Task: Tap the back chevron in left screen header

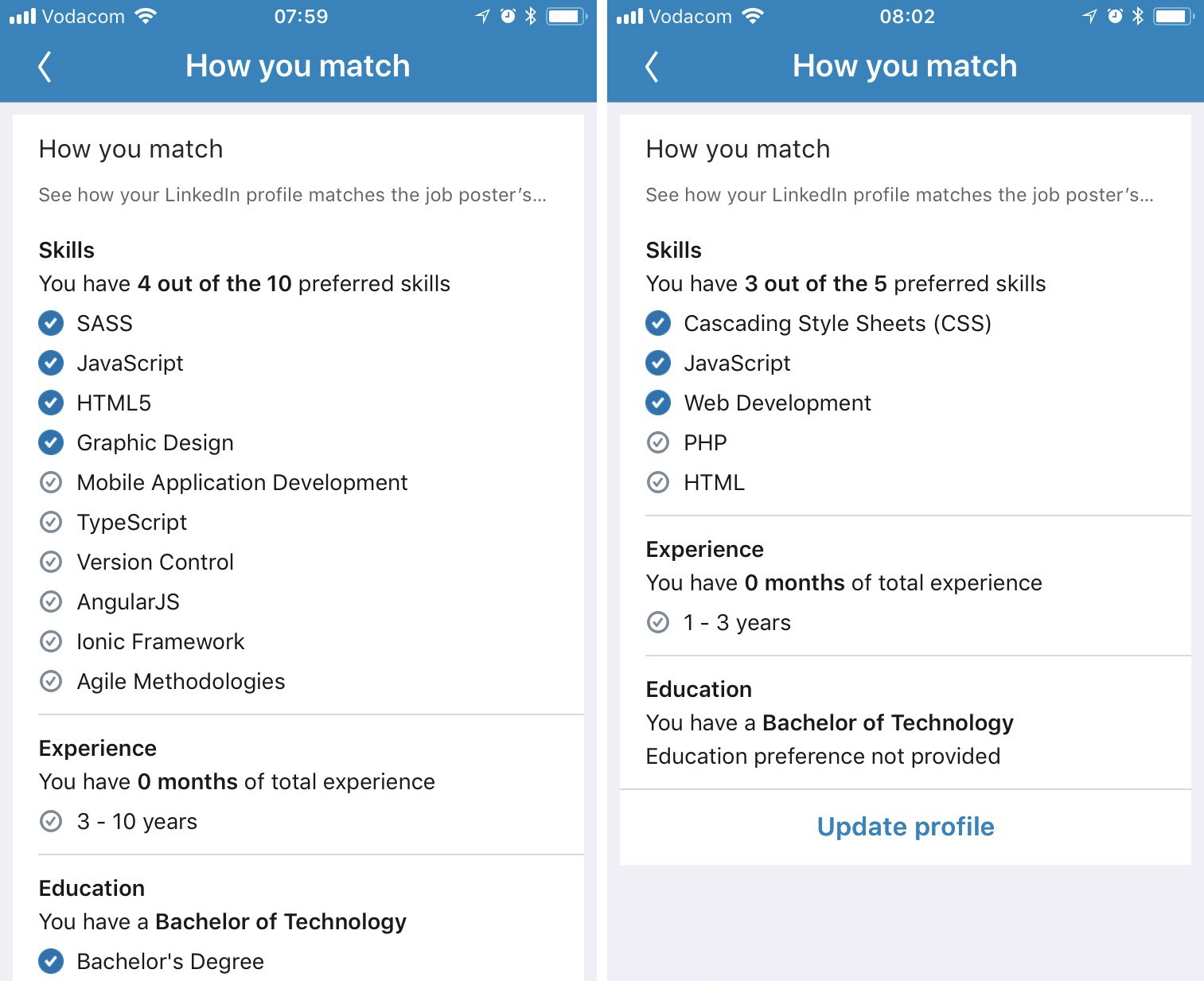Action: click(x=45, y=67)
